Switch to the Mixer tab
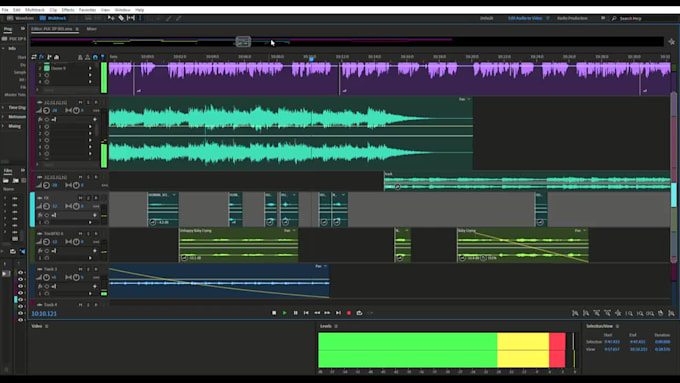Image resolution: width=680 pixels, height=383 pixels. (x=92, y=29)
